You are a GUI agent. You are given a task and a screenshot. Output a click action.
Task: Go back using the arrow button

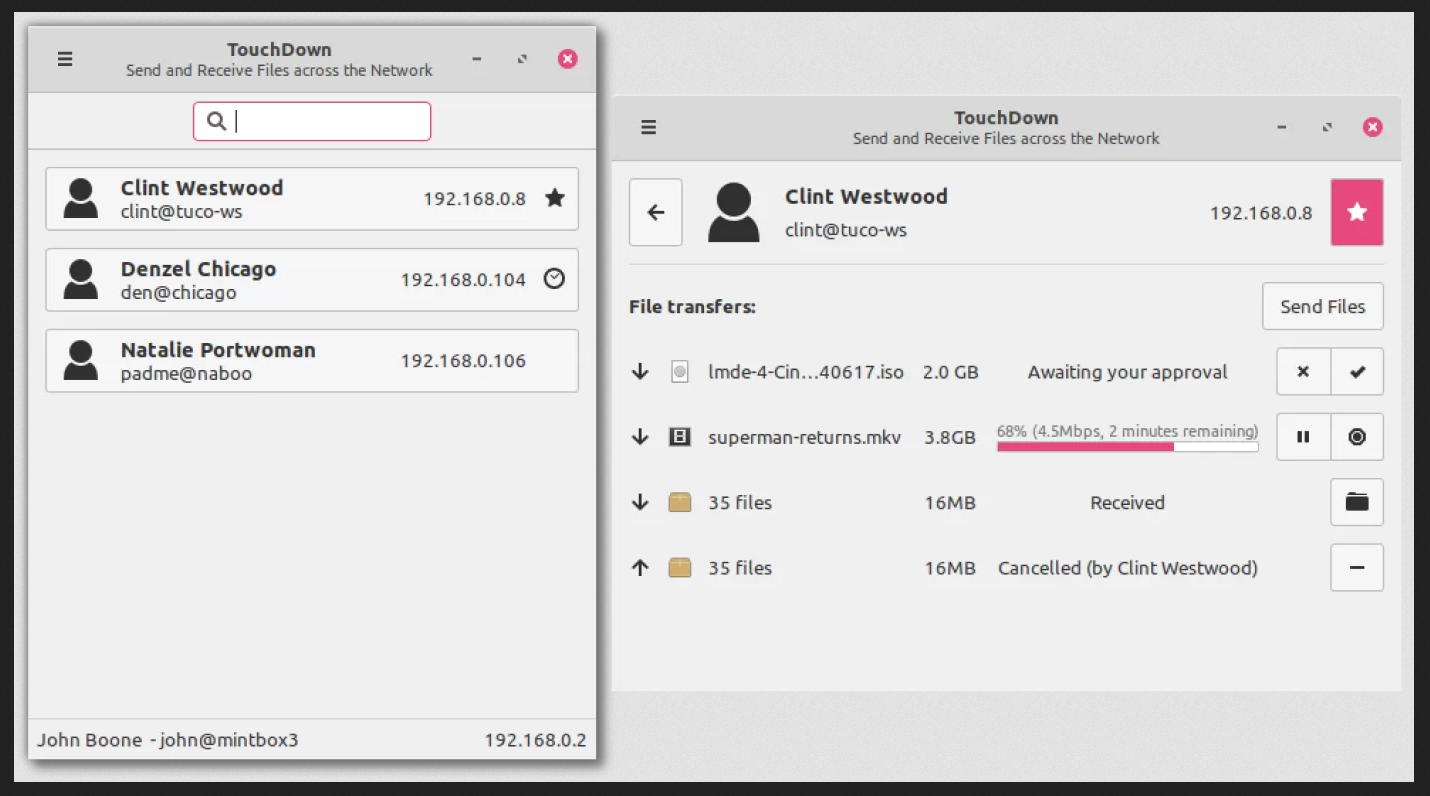tap(656, 212)
